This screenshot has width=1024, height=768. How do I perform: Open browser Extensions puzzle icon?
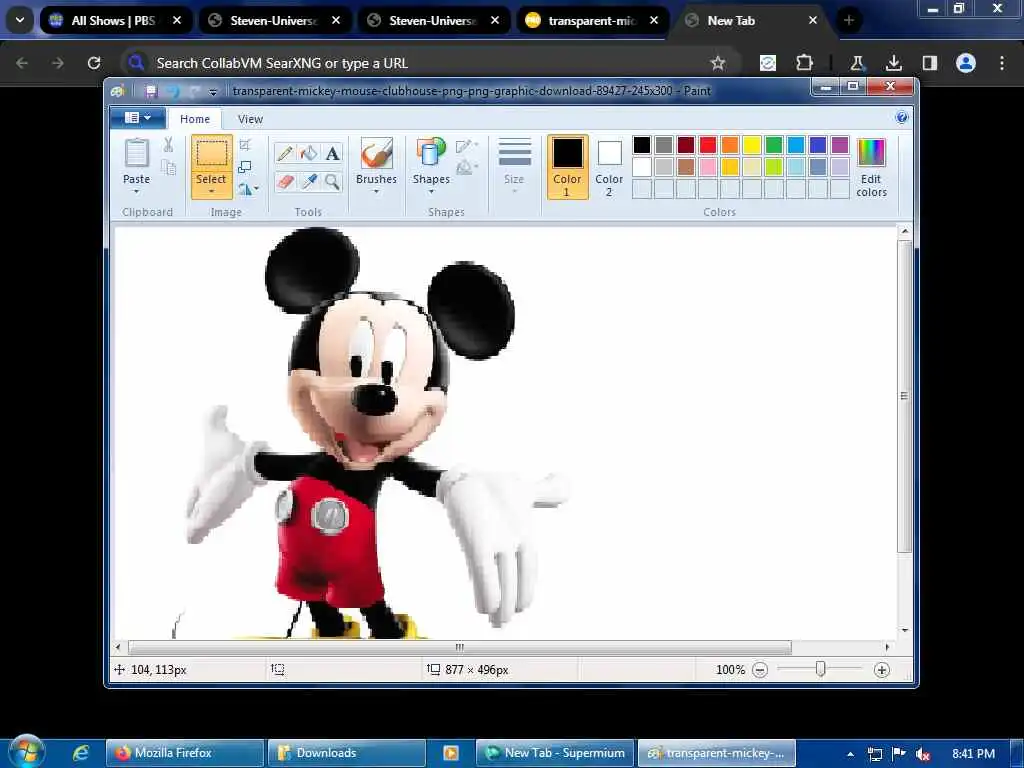pyautogui.click(x=804, y=63)
